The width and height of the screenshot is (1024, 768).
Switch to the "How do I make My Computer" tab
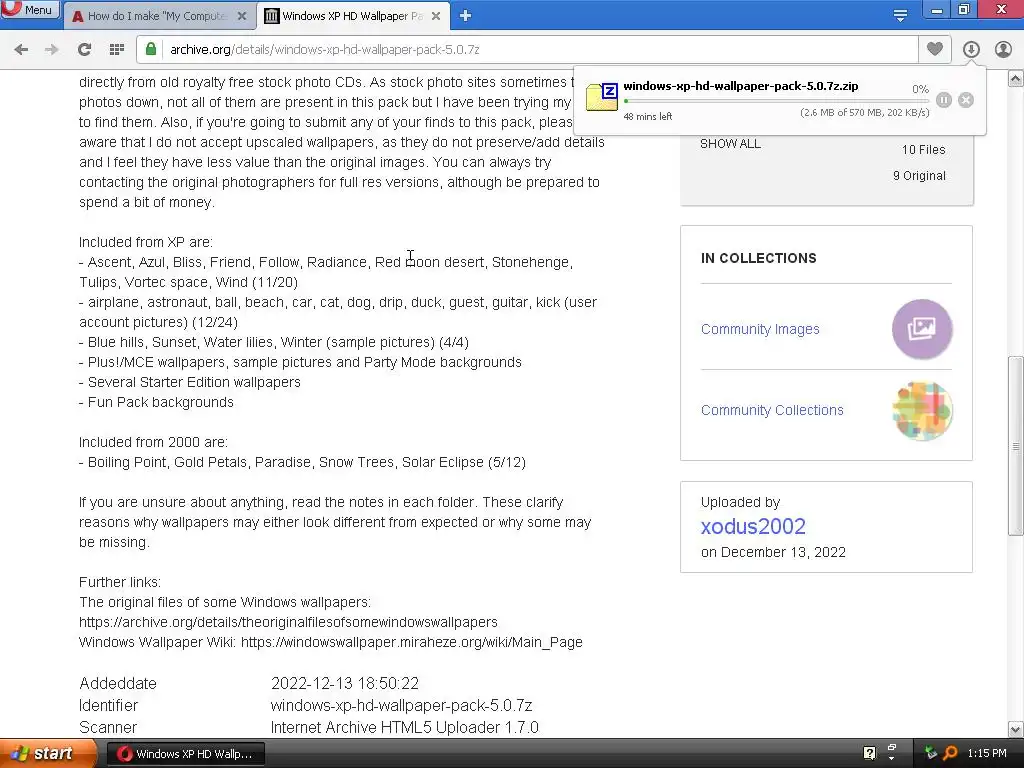[x=157, y=16]
